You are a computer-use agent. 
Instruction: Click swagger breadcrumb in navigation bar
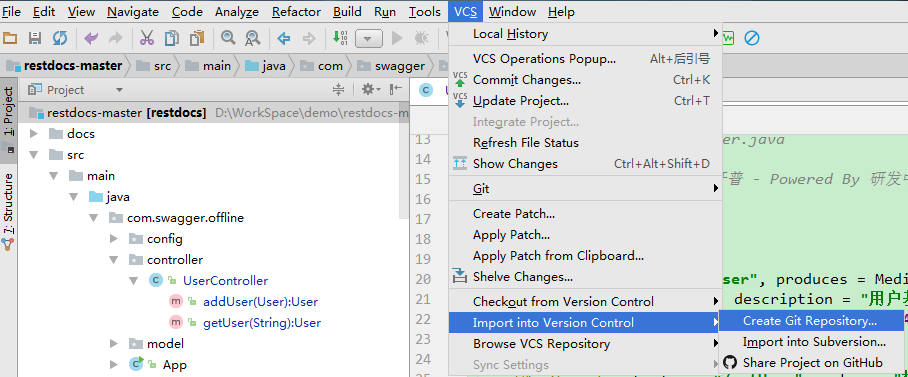(399, 66)
